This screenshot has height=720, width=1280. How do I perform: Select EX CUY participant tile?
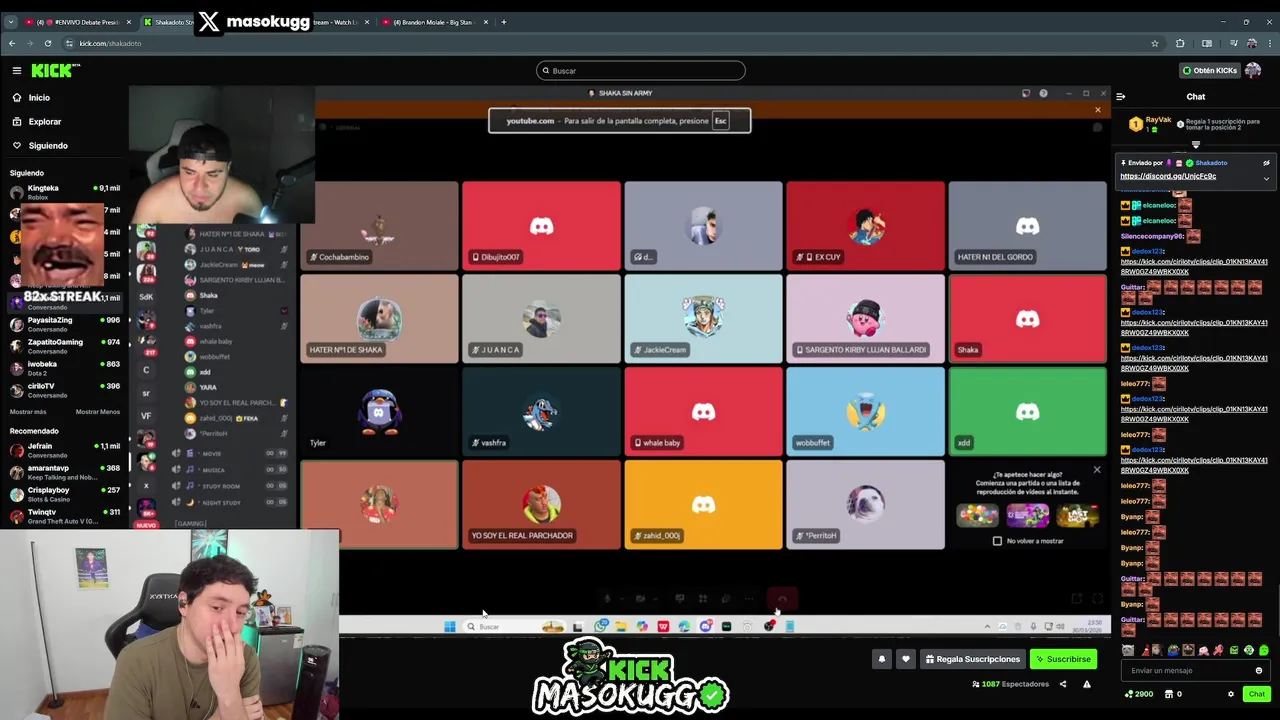pos(865,226)
